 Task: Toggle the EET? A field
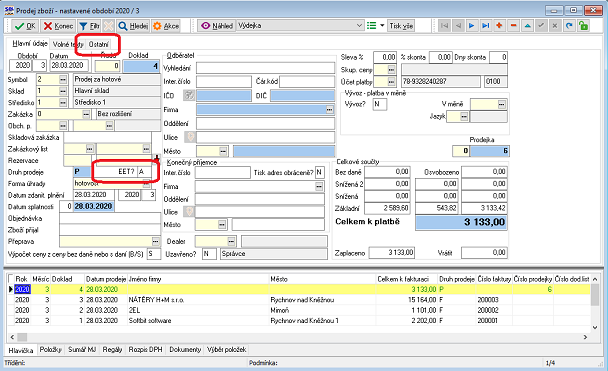[145, 172]
